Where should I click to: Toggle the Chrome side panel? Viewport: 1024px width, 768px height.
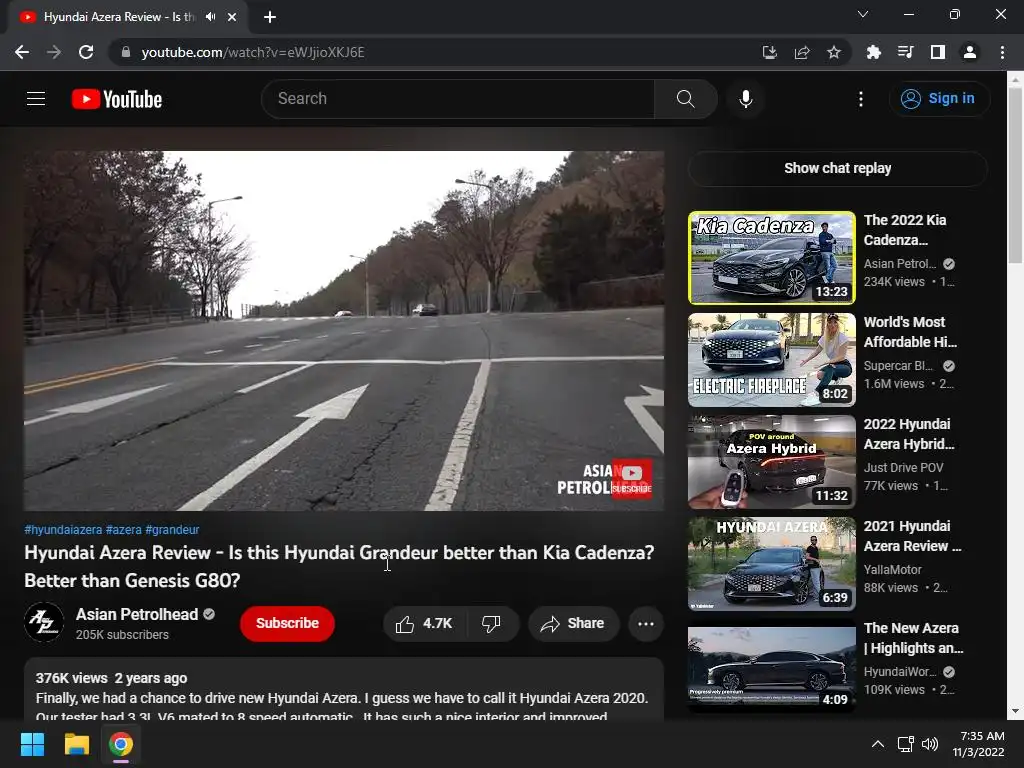[x=938, y=52]
